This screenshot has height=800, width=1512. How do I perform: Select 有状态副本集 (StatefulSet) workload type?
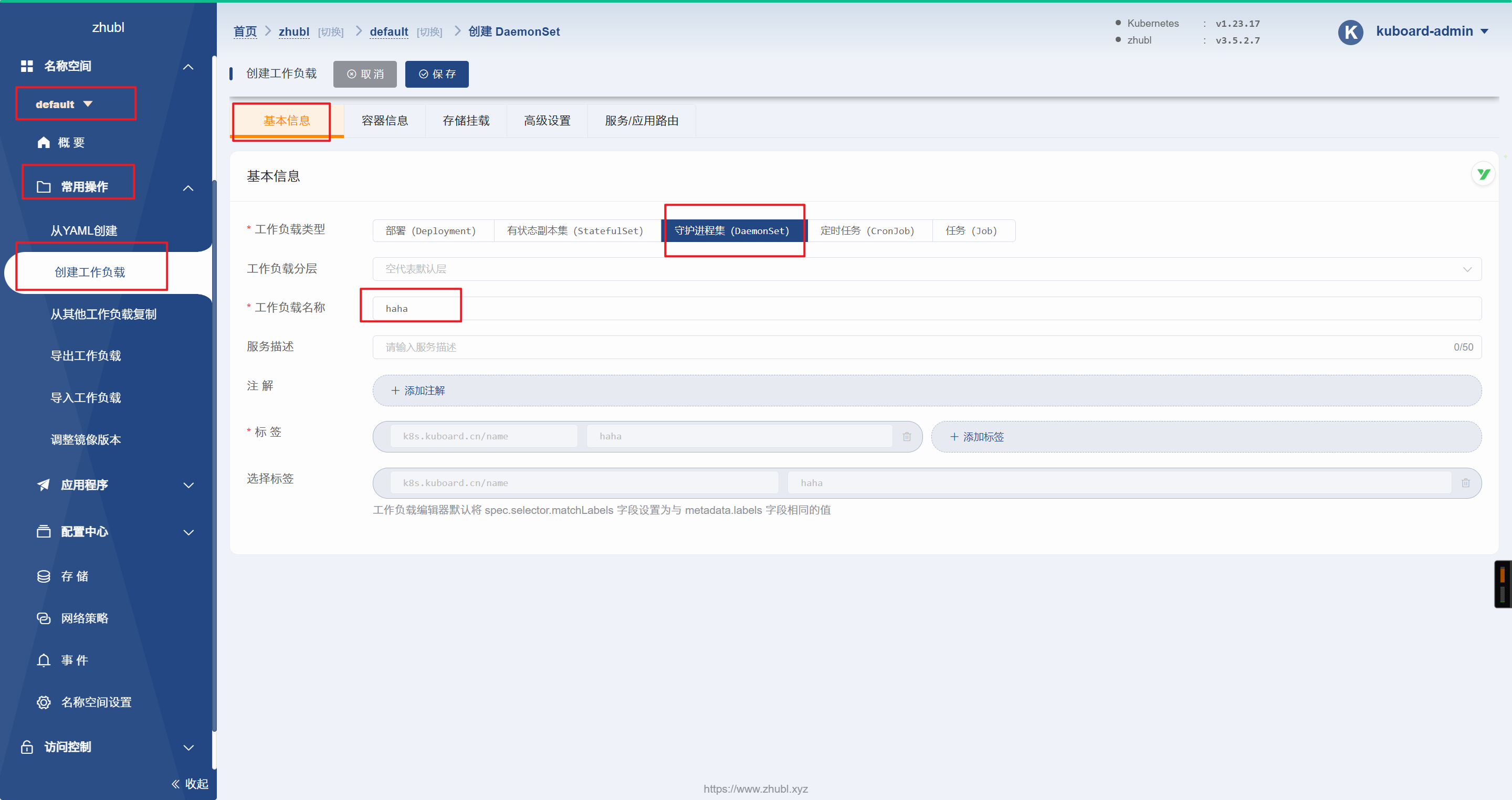click(577, 230)
